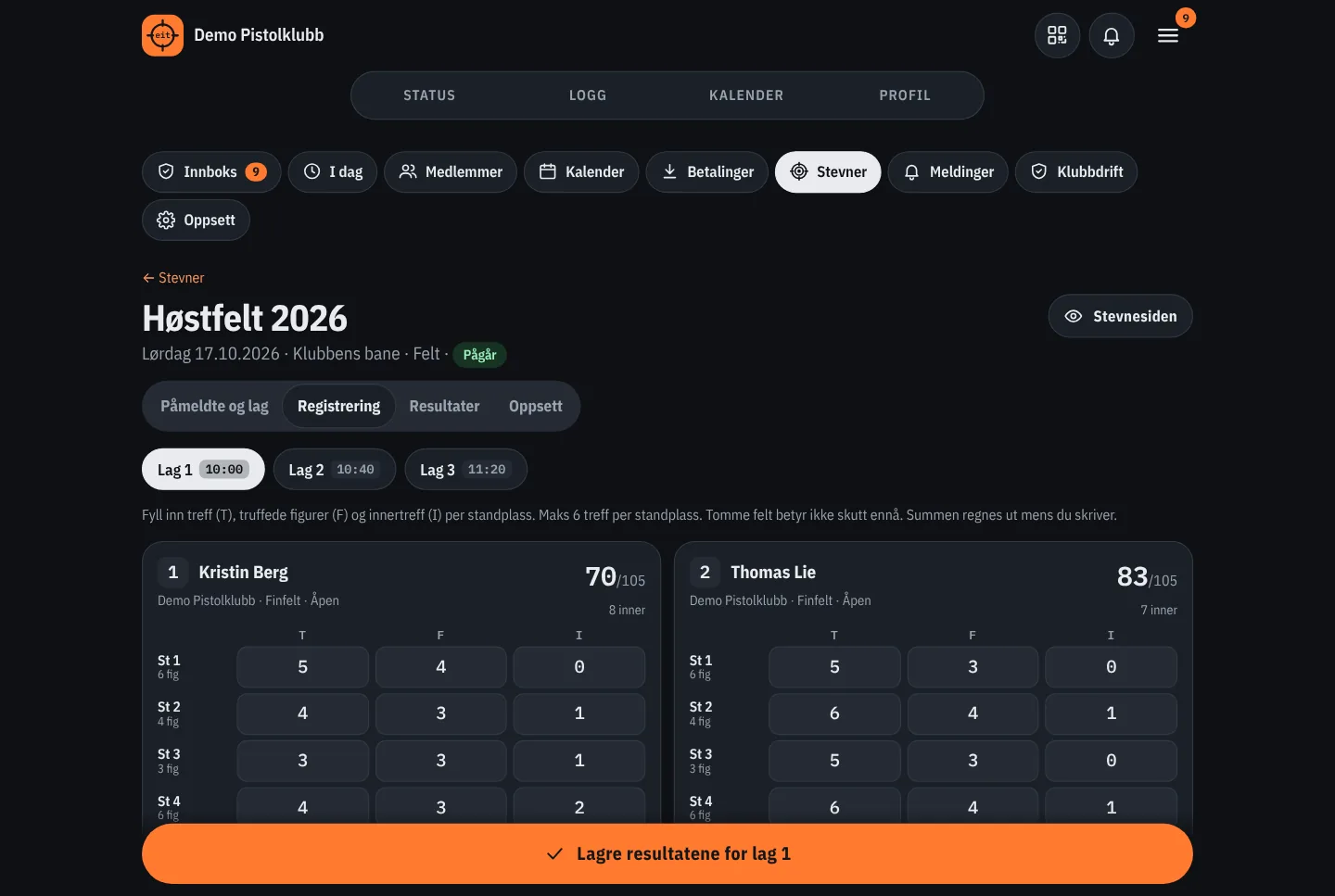The width and height of the screenshot is (1335, 896).
Task: Select the Lag 2 10:40 squad
Action: 335,469
